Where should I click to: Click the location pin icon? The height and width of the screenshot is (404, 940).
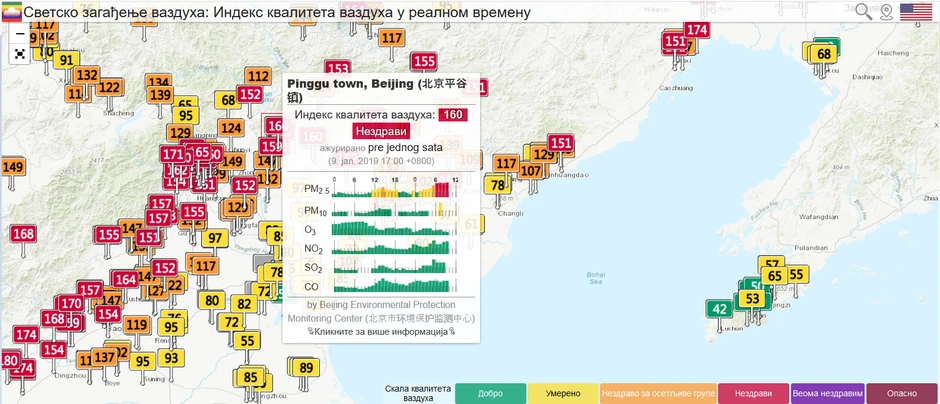point(887,12)
